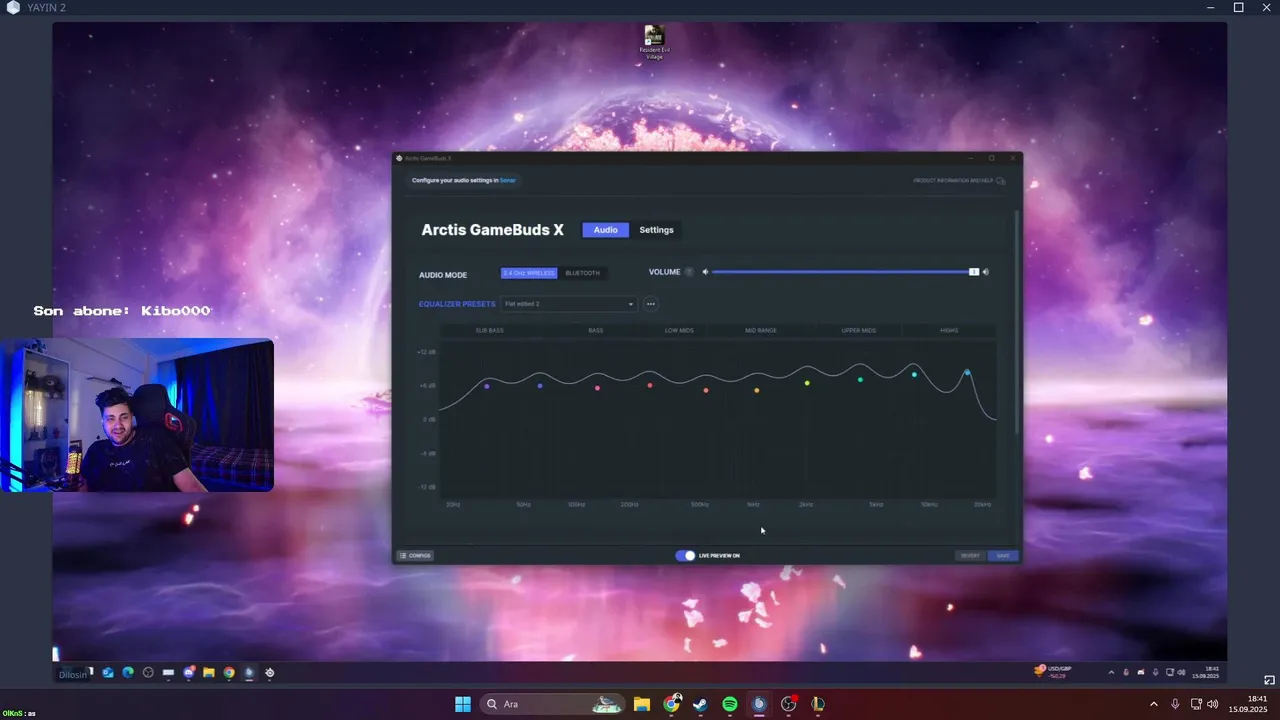This screenshot has height=720, width=1280.
Task: Select Bluetooth audio mode
Action: pos(583,273)
